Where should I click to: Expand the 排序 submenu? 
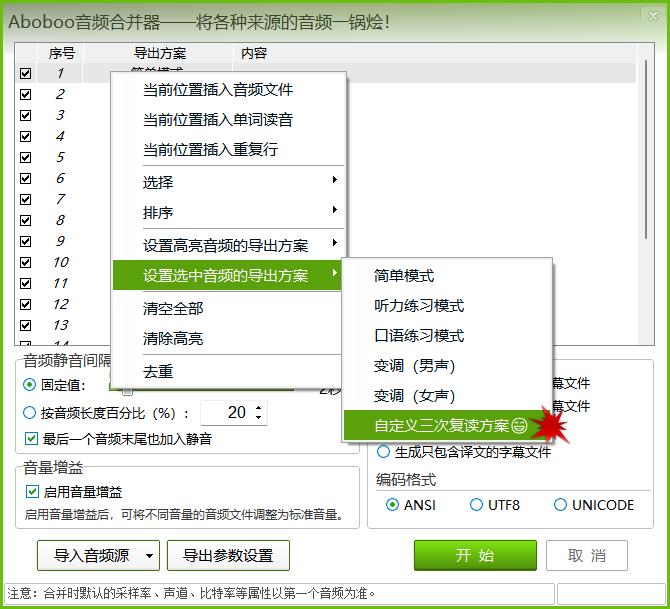(x=228, y=212)
